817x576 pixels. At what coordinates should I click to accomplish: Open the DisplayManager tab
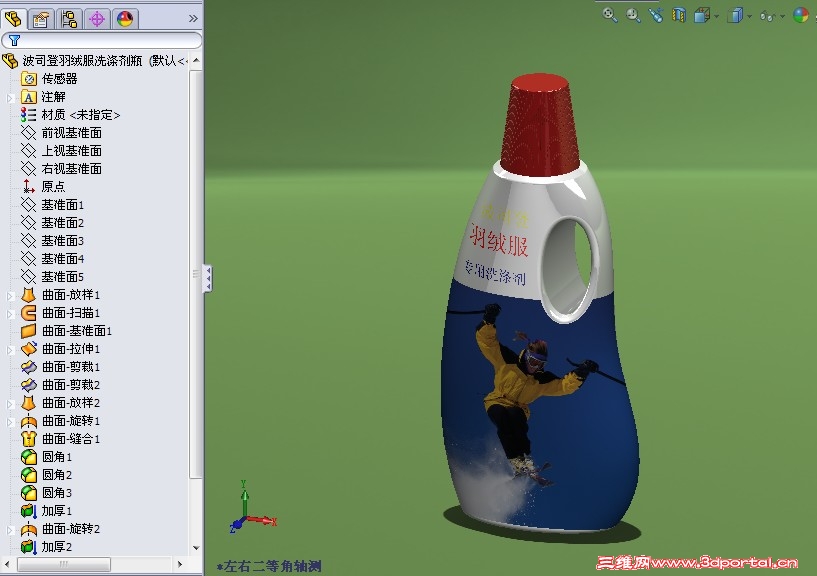(x=125, y=19)
